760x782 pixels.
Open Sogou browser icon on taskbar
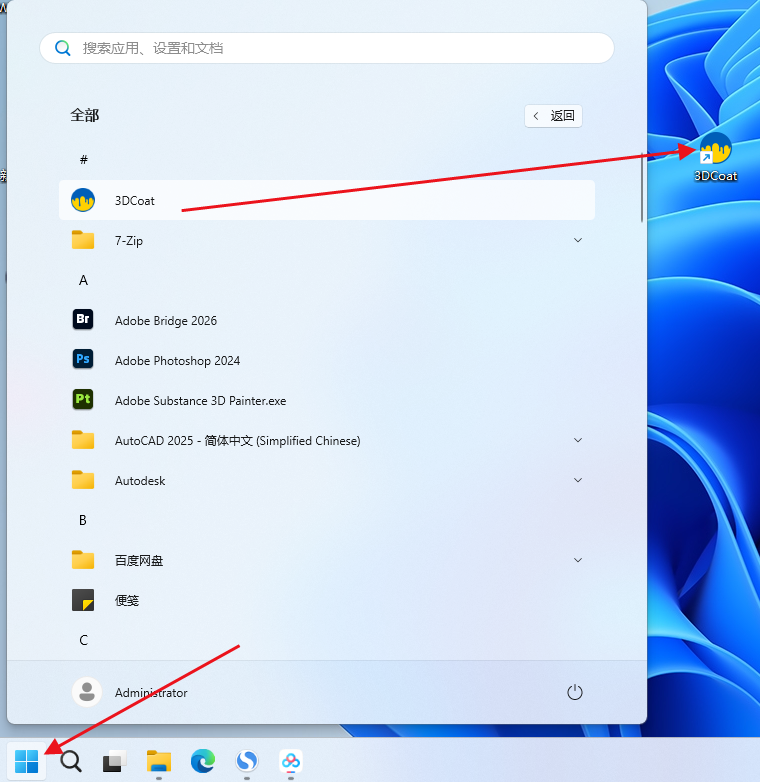247,761
